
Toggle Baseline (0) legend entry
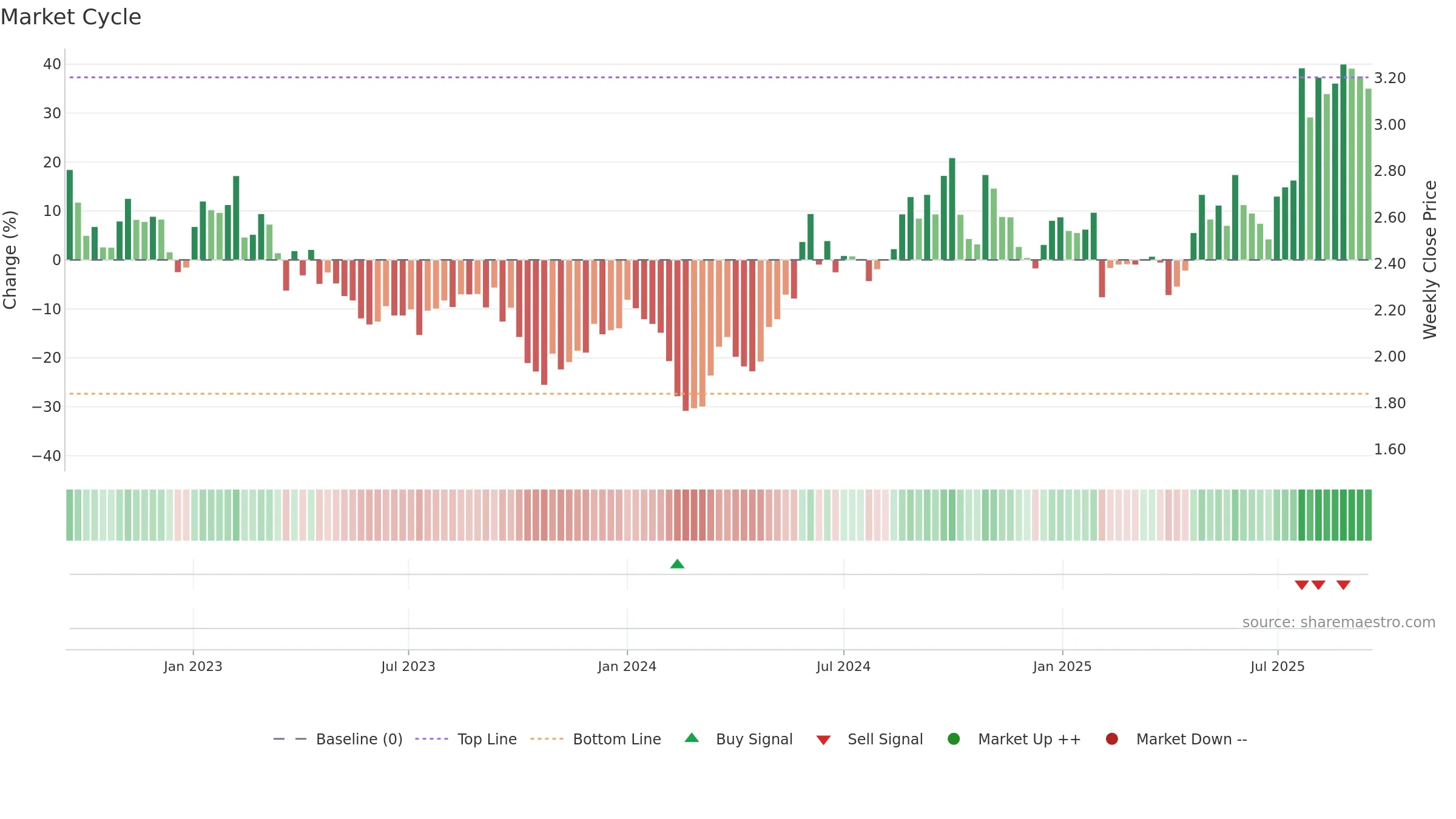point(338,739)
